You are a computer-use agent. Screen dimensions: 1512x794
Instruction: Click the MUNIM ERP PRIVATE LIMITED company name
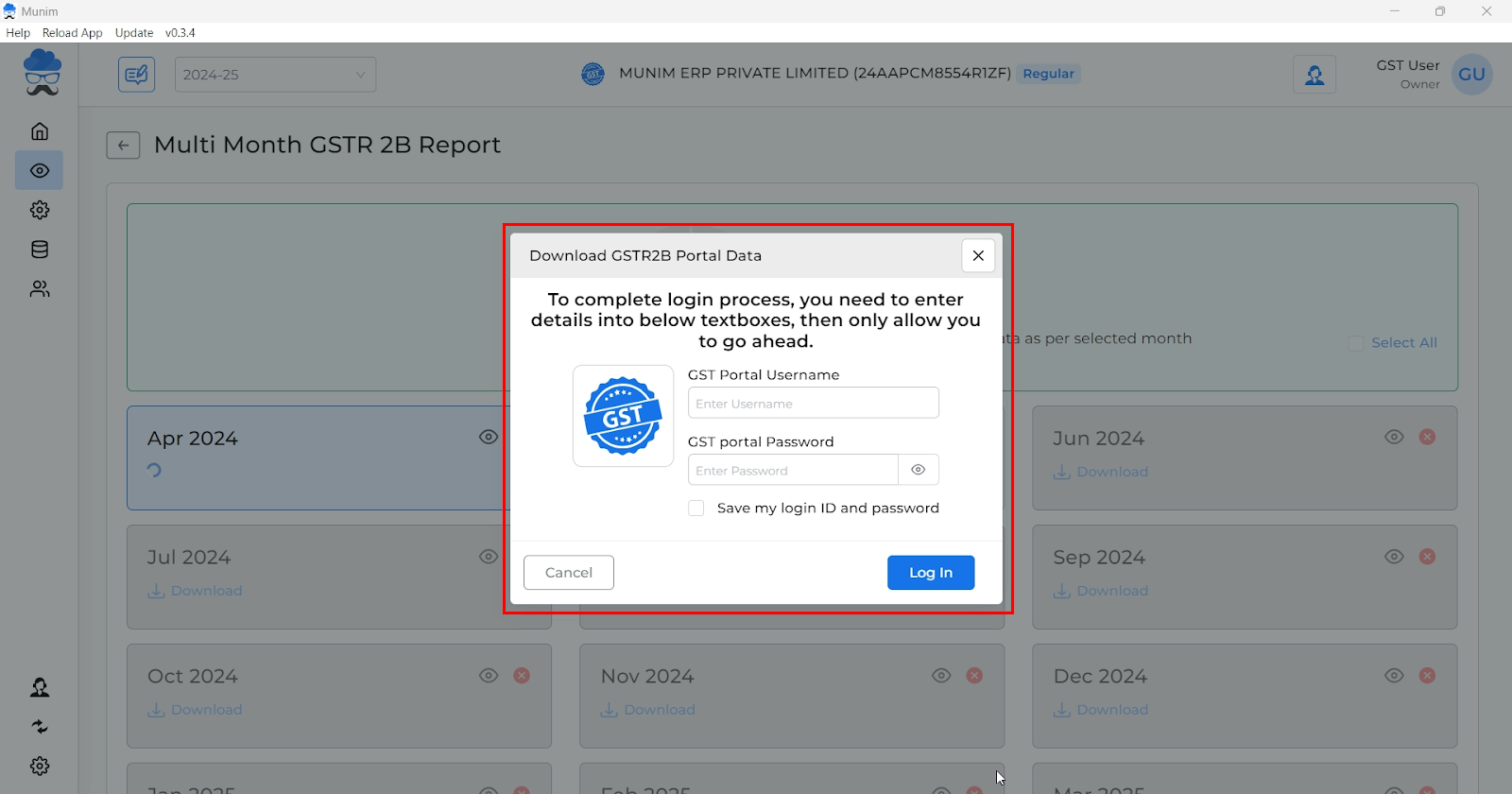[815, 73]
